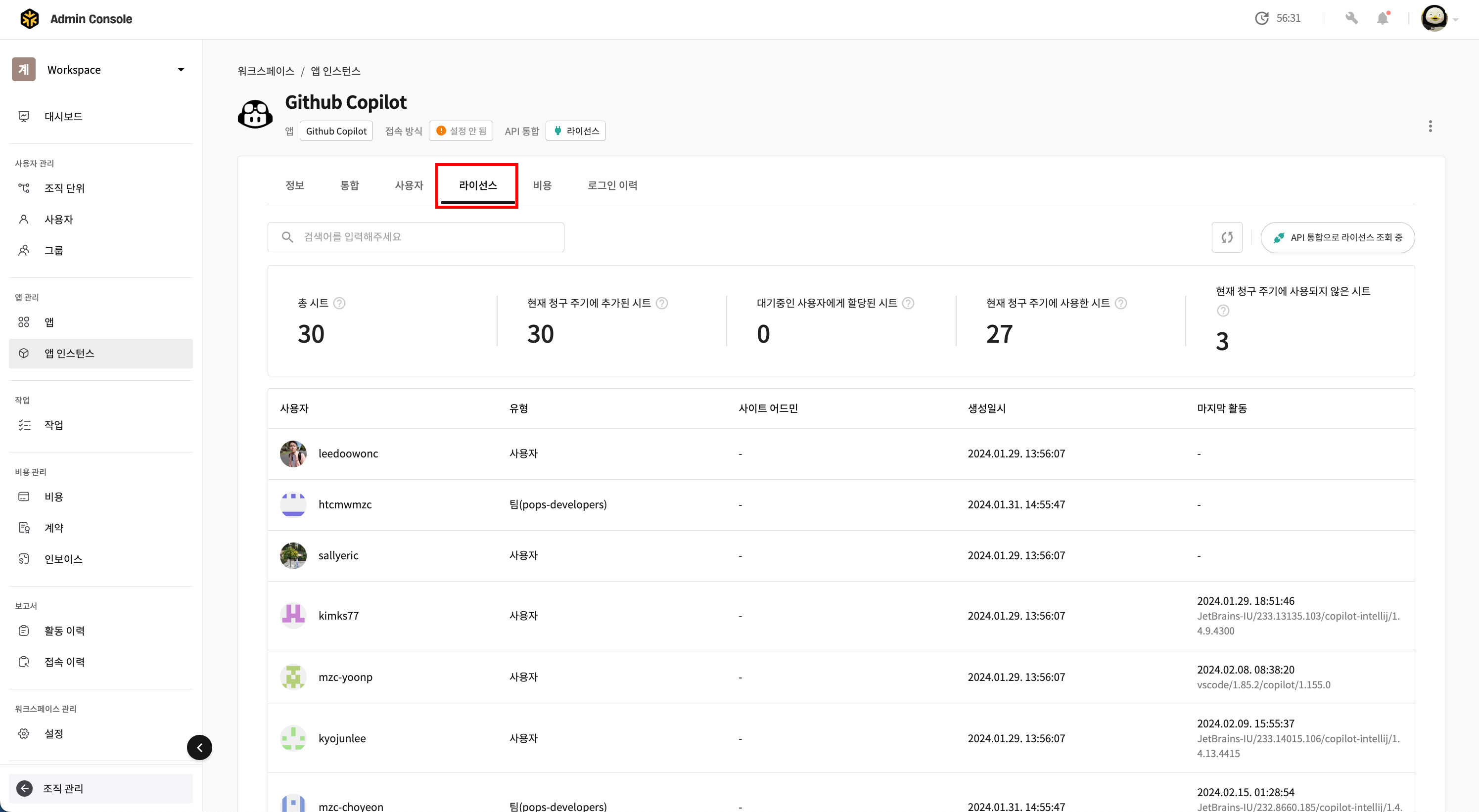This screenshot has width=1479, height=812.
Task: Open 인보이스 in the sidebar
Action: pos(100,559)
